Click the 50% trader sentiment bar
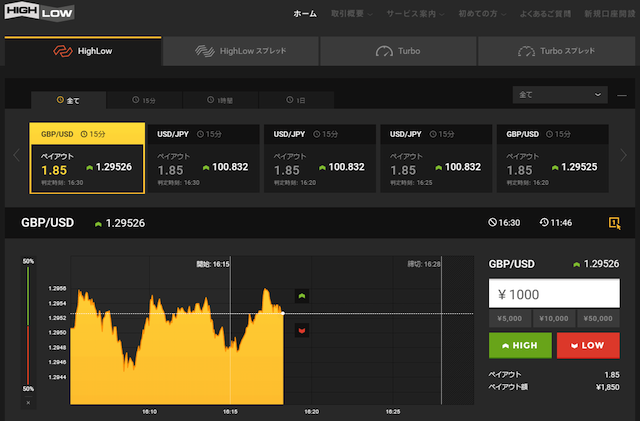Image resolution: width=640 pixels, height=421 pixels. (28, 325)
